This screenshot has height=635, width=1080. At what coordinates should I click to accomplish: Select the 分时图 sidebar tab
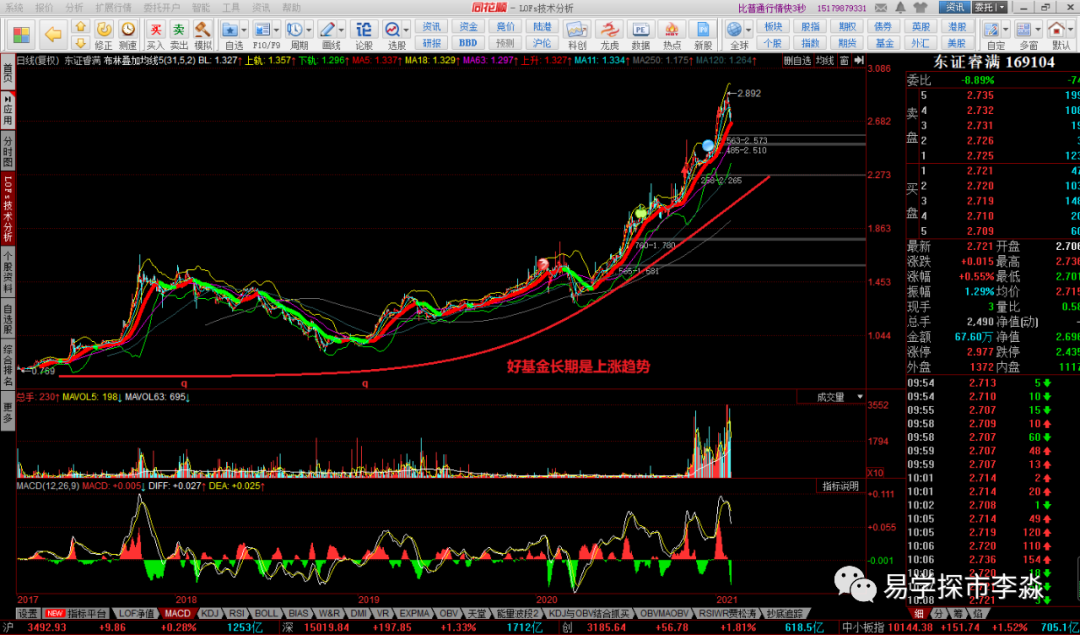tap(8, 151)
